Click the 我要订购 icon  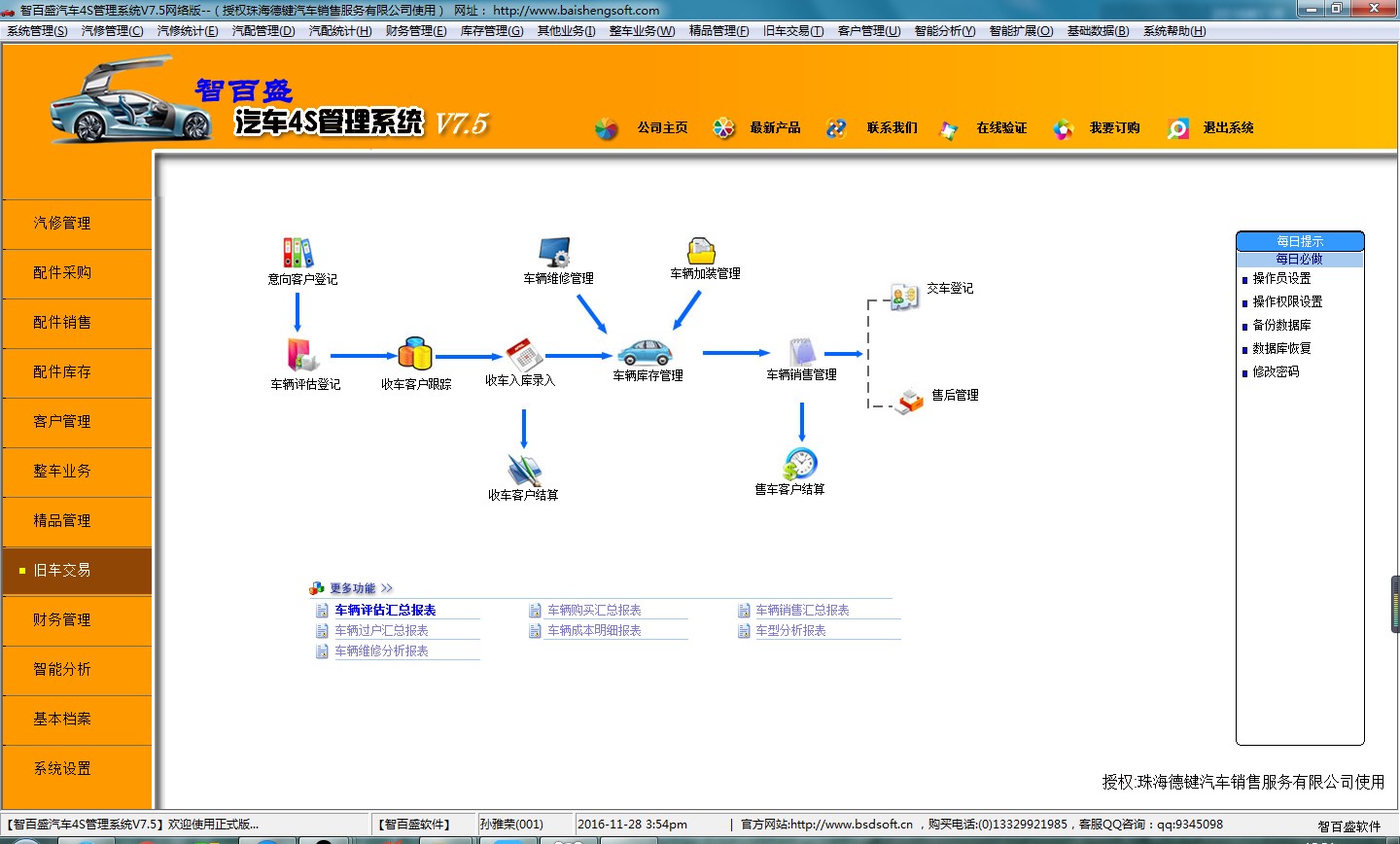tap(1063, 128)
